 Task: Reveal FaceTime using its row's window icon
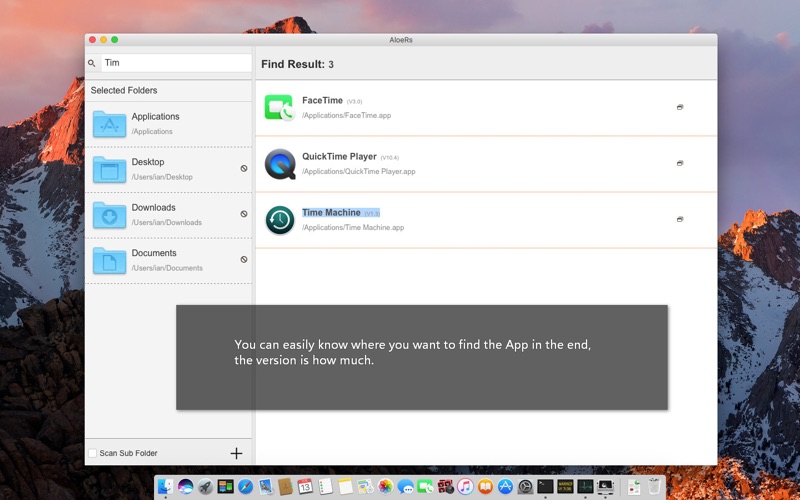(680, 107)
